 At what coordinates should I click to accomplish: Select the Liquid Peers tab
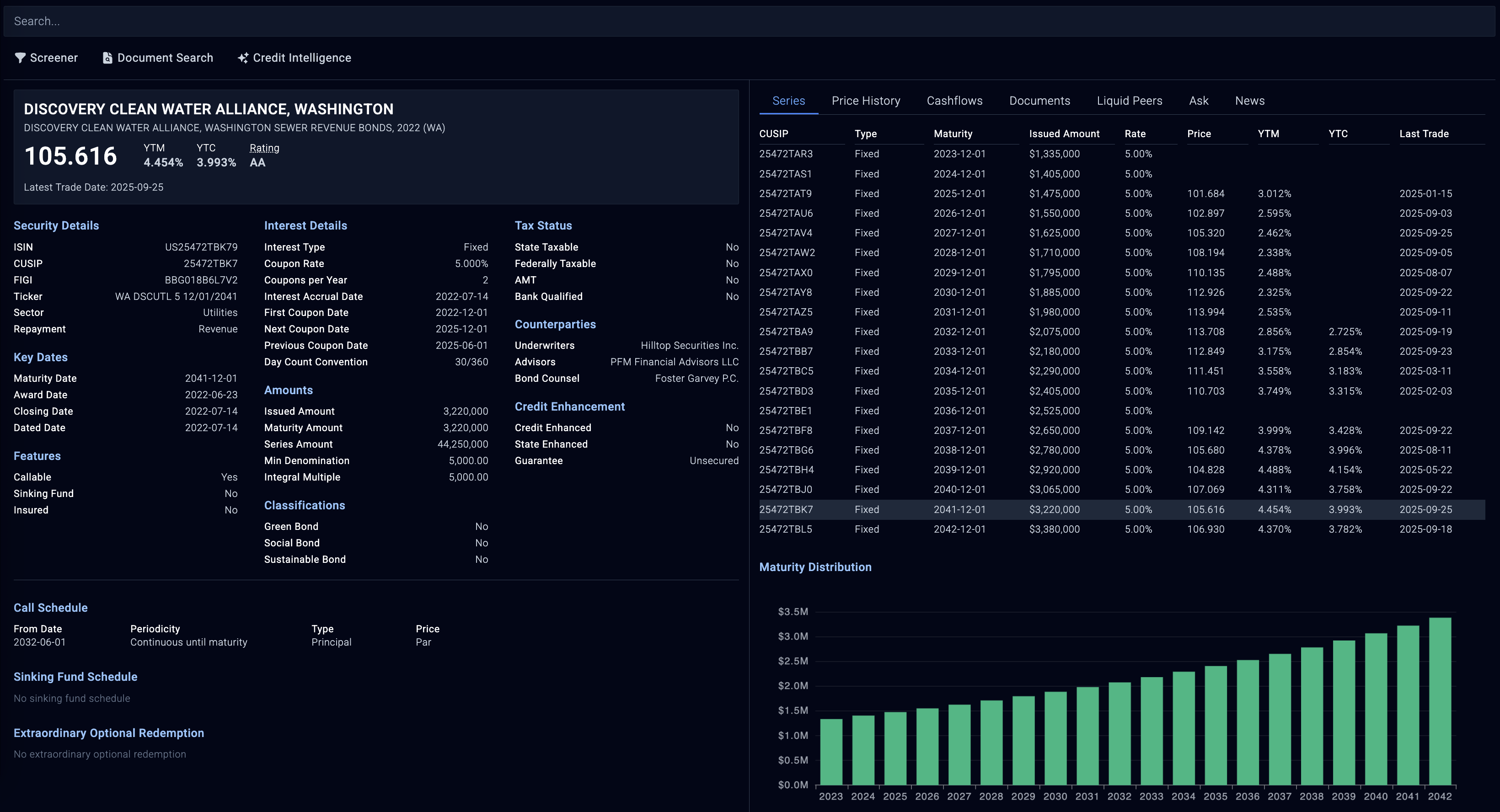click(1129, 101)
